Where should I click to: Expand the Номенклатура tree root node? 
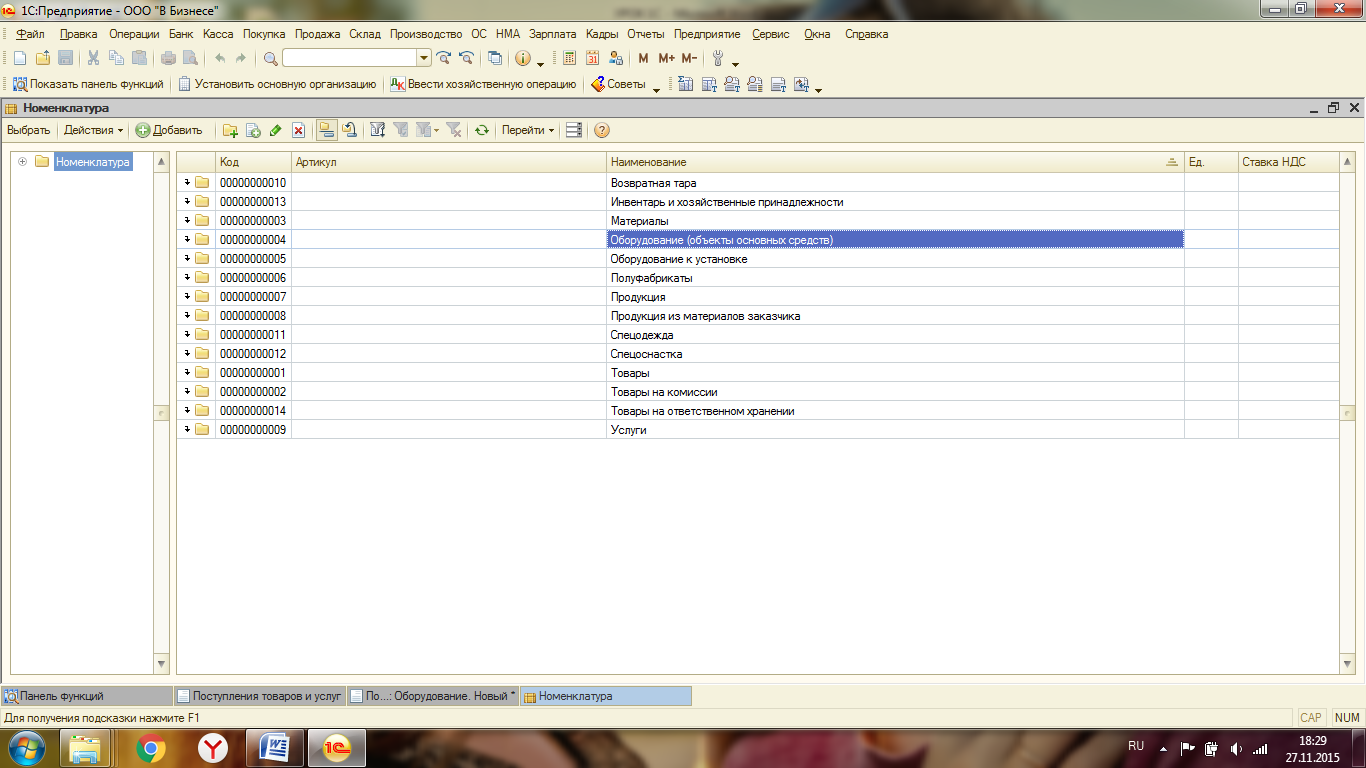(x=23, y=162)
